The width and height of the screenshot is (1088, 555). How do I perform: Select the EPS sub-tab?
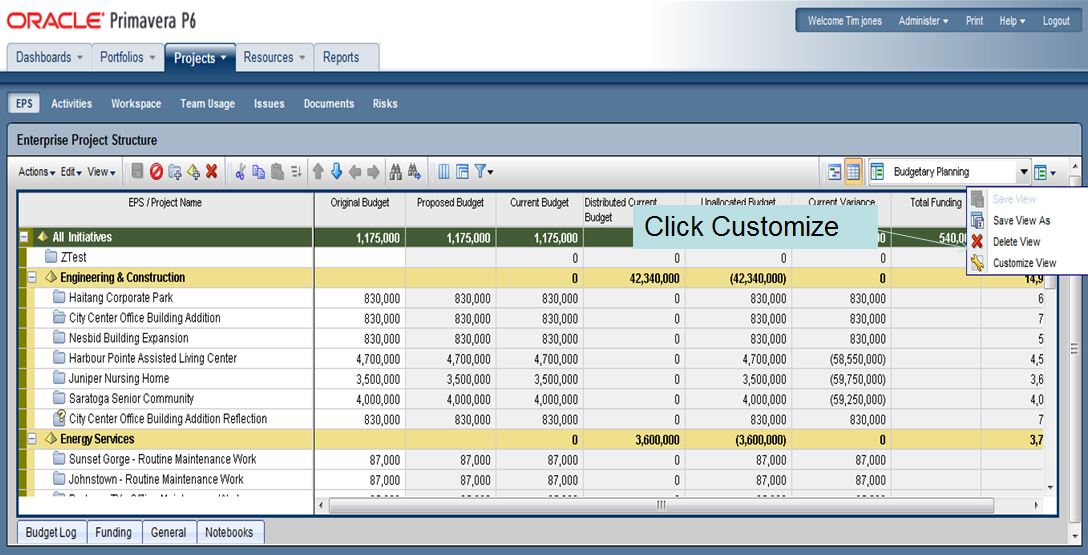click(24, 103)
